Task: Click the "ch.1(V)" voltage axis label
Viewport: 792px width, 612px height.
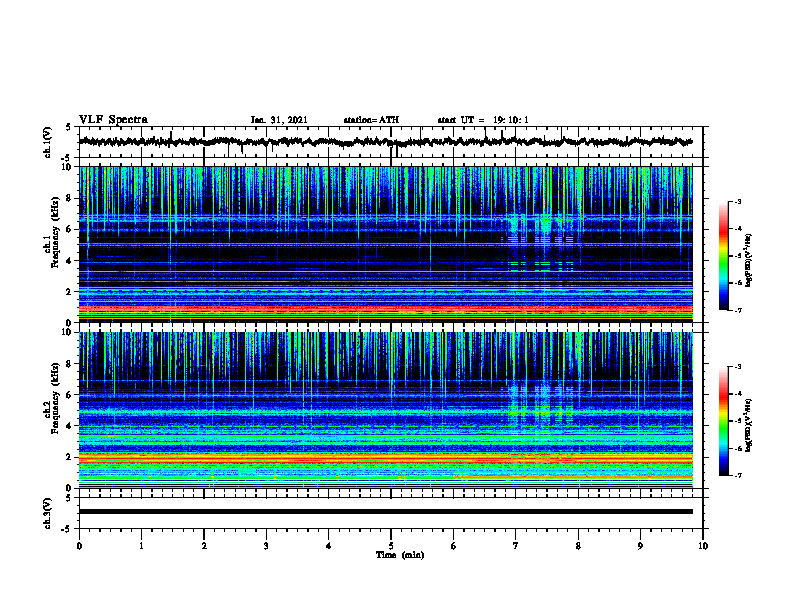Action: 48,142
